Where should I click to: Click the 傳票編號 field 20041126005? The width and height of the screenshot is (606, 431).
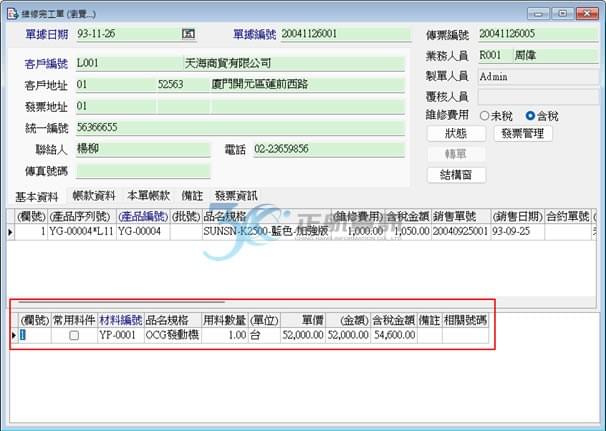click(x=538, y=34)
